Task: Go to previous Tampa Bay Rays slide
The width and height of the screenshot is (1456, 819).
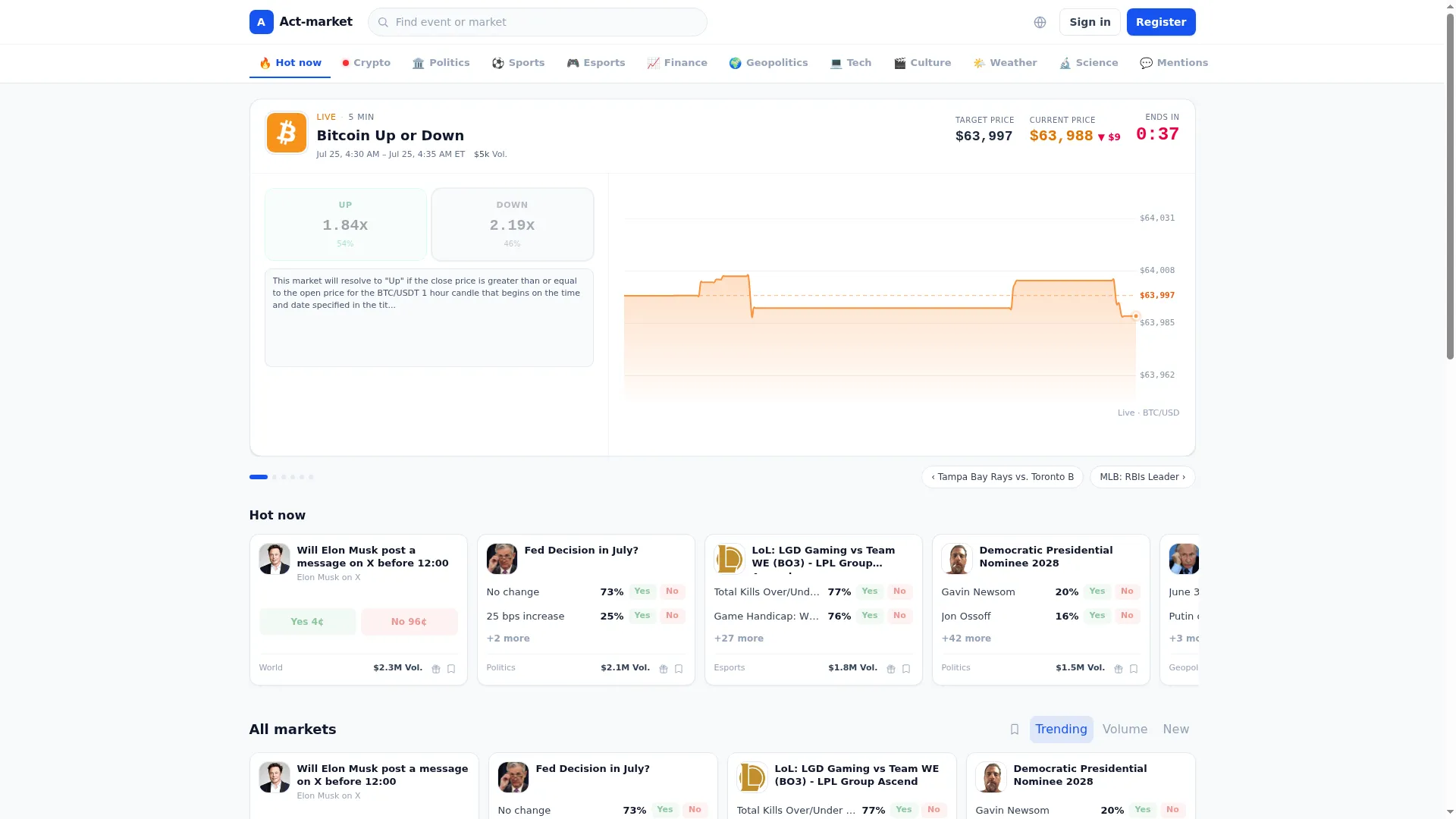Action: 1002,477
